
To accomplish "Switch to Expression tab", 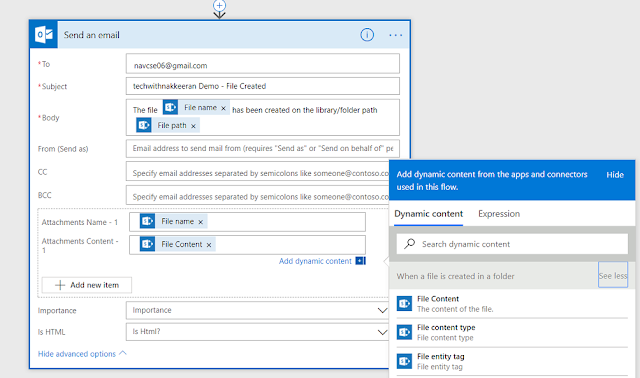I will coord(499,214).
